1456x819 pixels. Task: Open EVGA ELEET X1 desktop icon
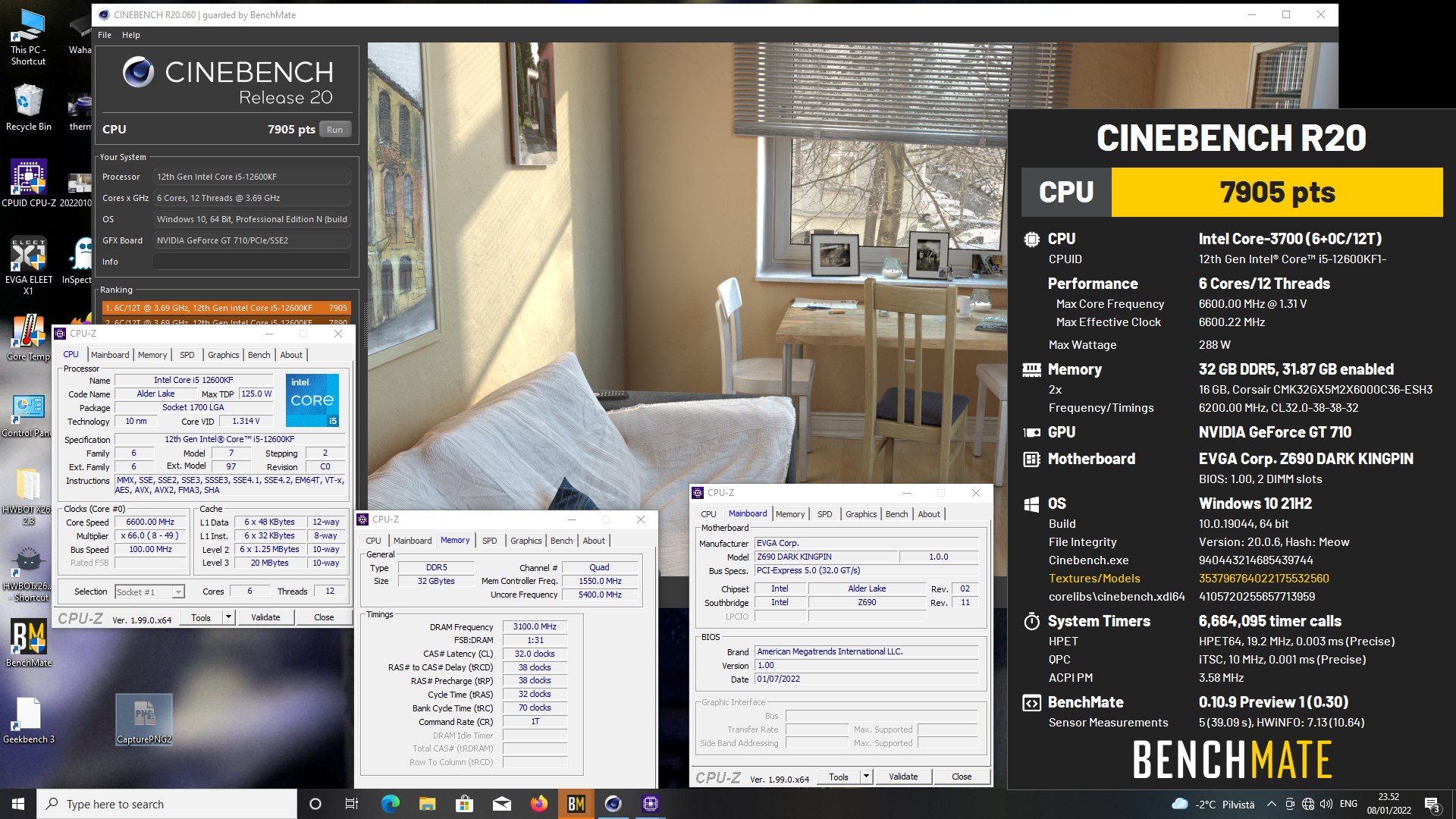pyautogui.click(x=28, y=265)
